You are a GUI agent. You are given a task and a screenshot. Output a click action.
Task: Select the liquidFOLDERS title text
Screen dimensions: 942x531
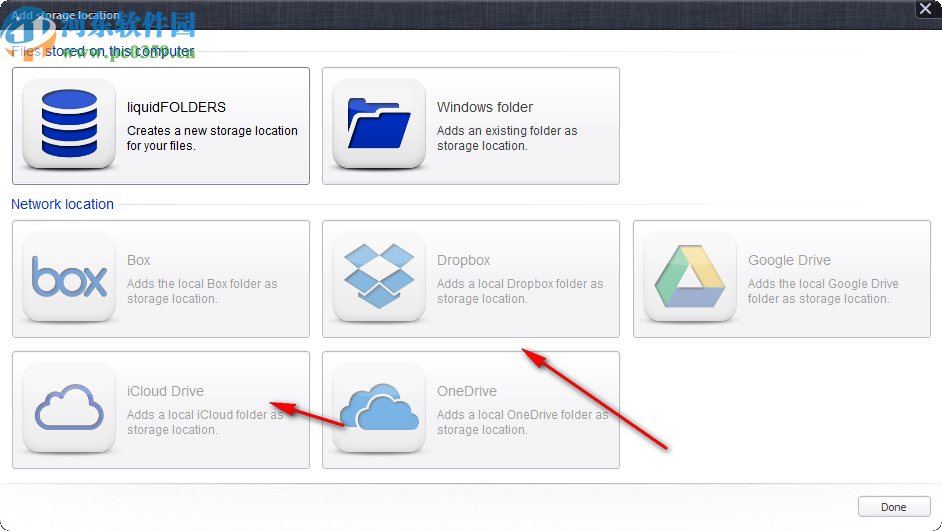176,108
